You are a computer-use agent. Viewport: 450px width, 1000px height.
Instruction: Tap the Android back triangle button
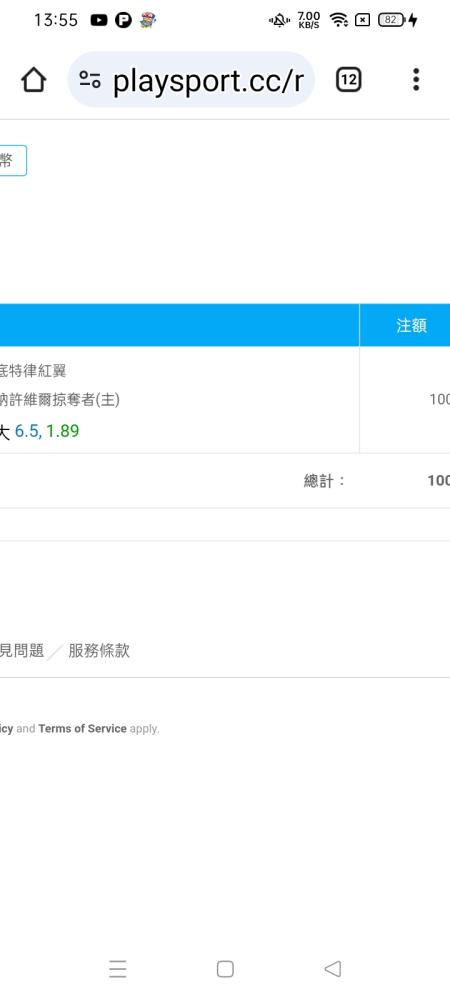coord(333,969)
